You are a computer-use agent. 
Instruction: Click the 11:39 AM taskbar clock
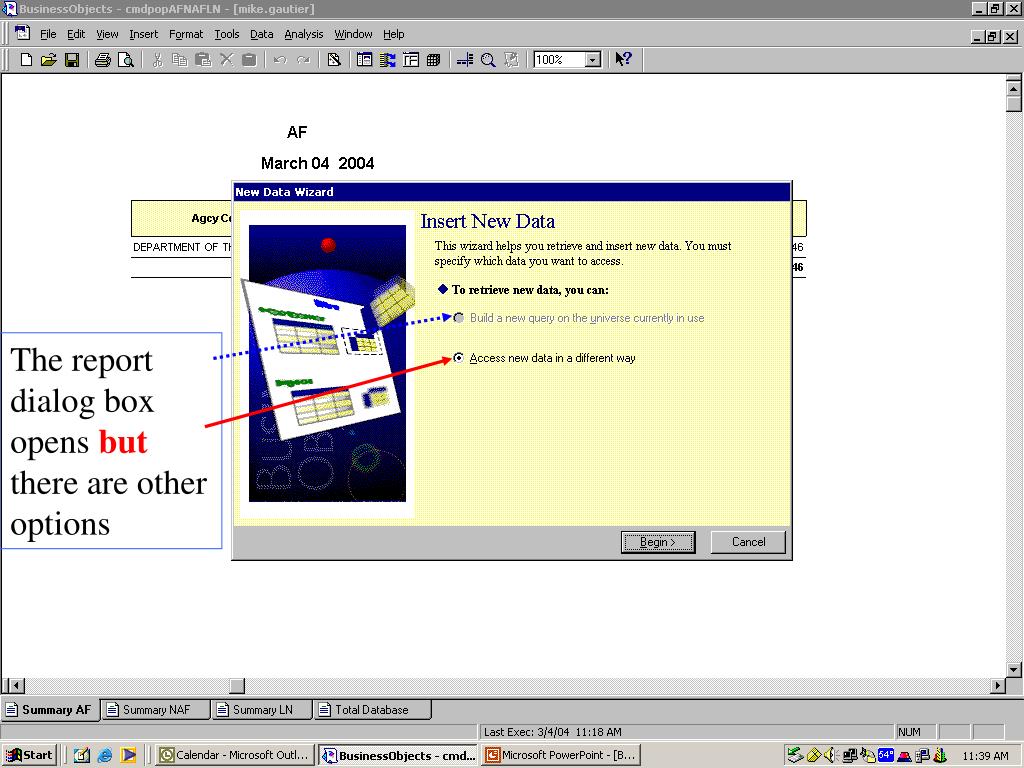click(x=985, y=756)
